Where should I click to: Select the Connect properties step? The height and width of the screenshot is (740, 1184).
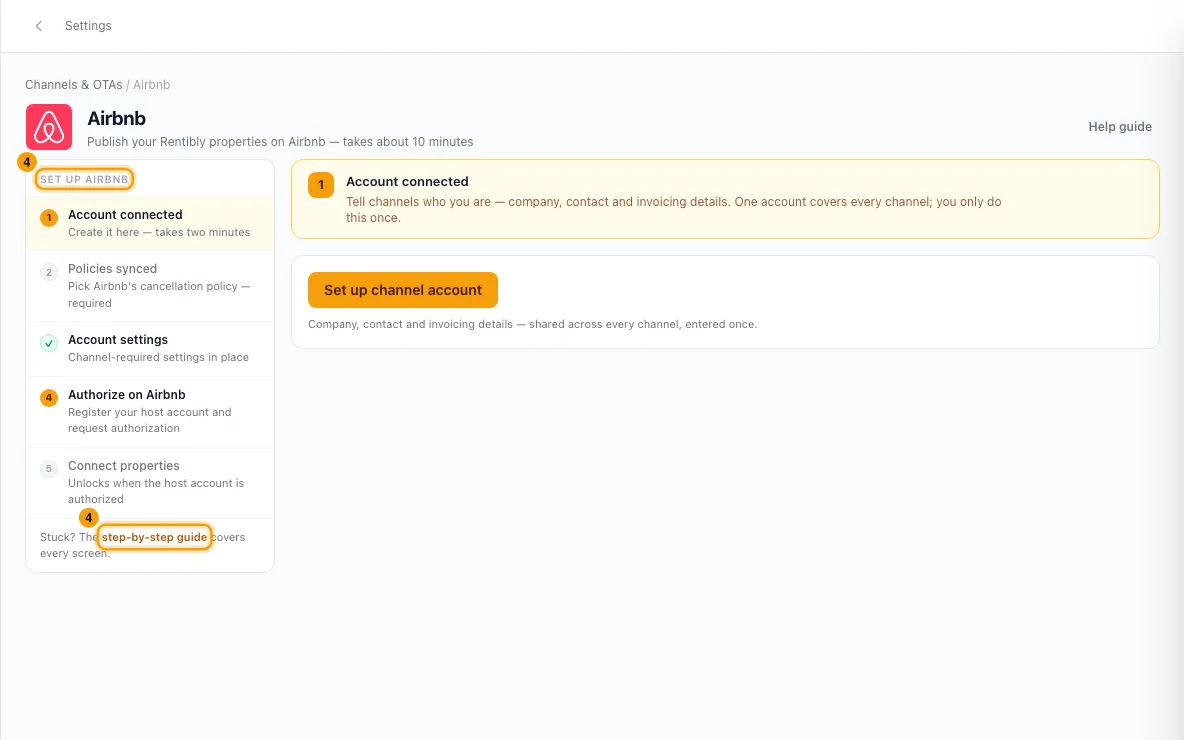point(150,482)
